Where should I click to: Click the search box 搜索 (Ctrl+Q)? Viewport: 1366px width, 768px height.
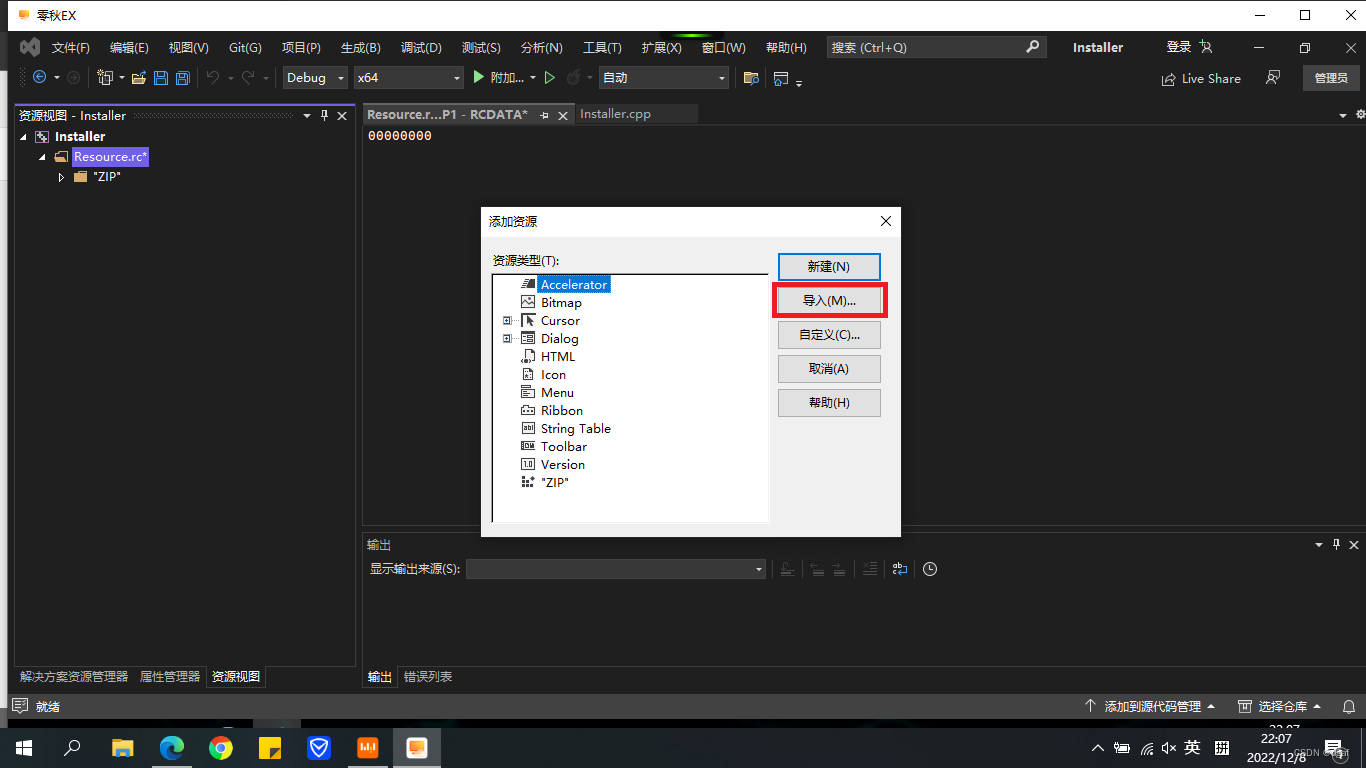click(936, 47)
